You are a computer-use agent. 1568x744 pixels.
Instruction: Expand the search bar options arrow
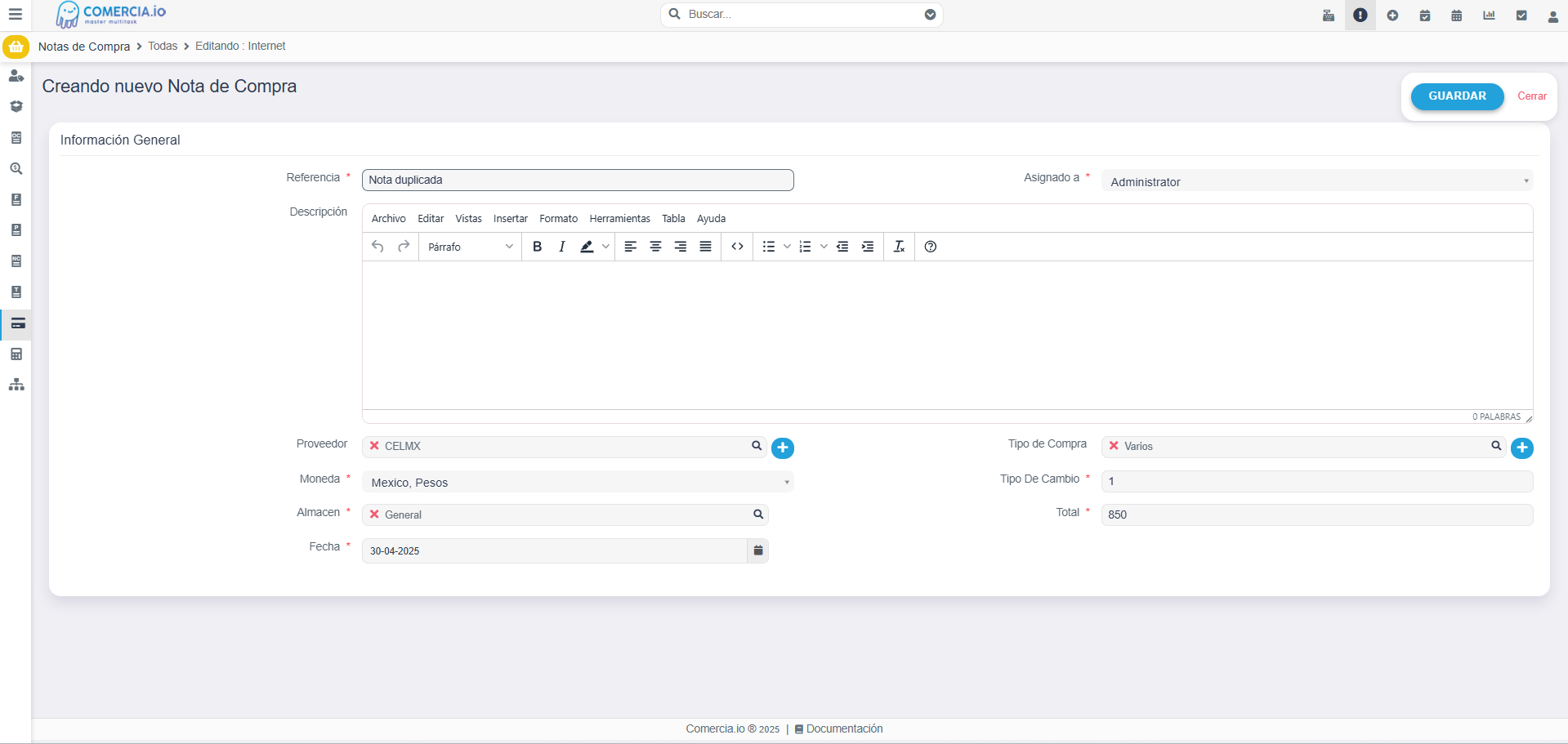[930, 15]
